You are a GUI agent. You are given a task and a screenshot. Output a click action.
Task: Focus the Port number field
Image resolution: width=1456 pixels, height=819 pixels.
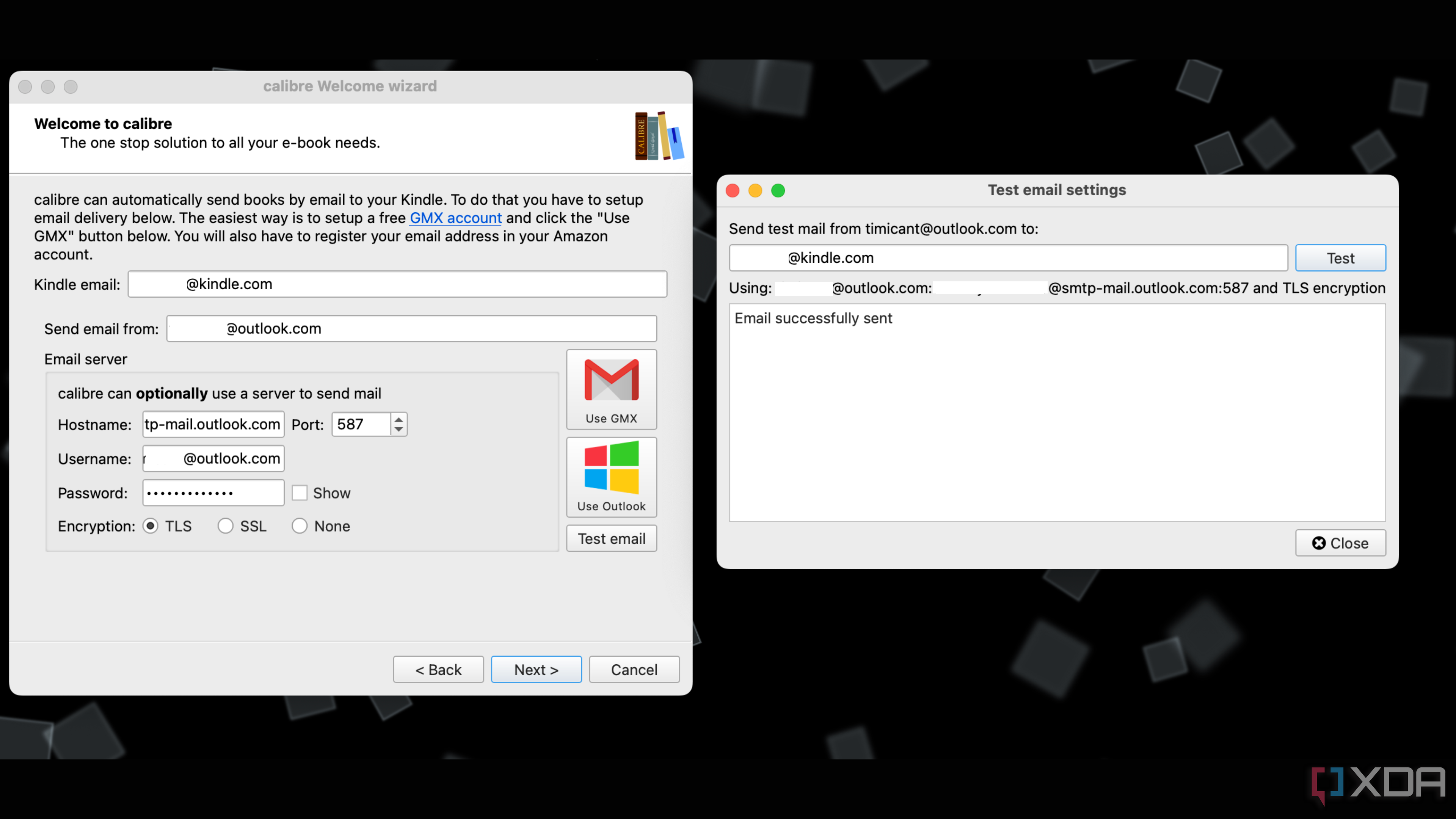click(361, 425)
